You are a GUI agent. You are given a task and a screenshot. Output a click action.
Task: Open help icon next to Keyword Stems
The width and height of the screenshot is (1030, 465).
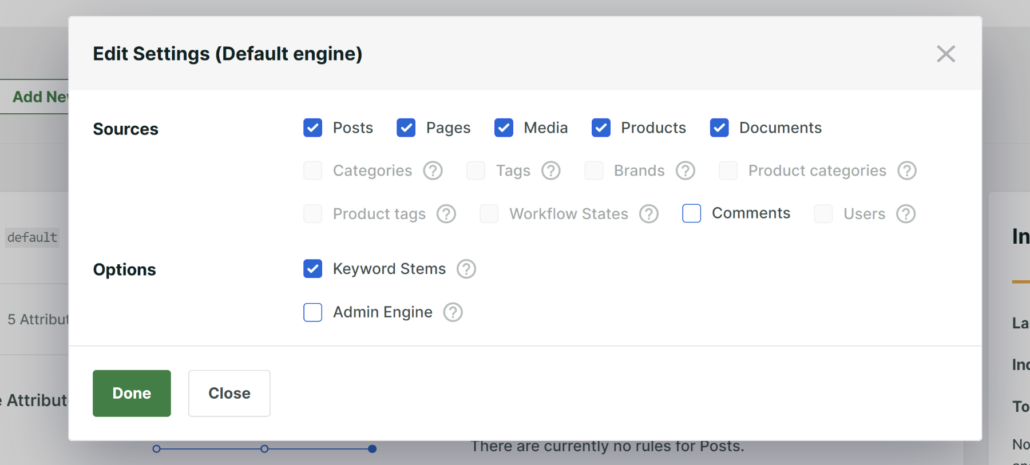pos(466,269)
